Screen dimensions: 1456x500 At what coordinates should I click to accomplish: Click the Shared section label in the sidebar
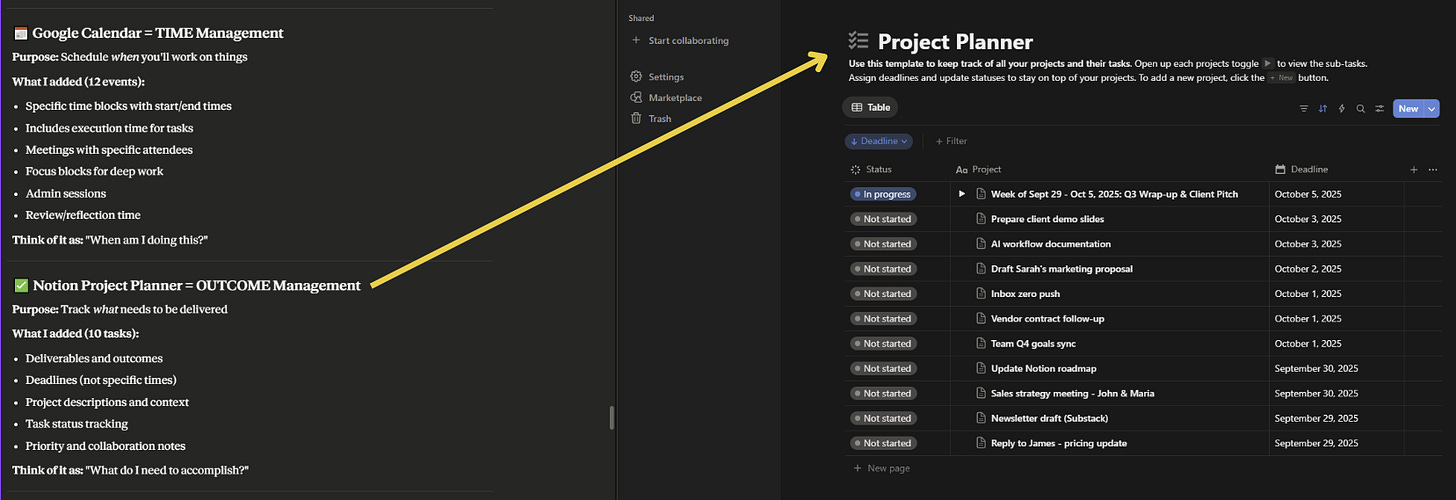[x=641, y=18]
